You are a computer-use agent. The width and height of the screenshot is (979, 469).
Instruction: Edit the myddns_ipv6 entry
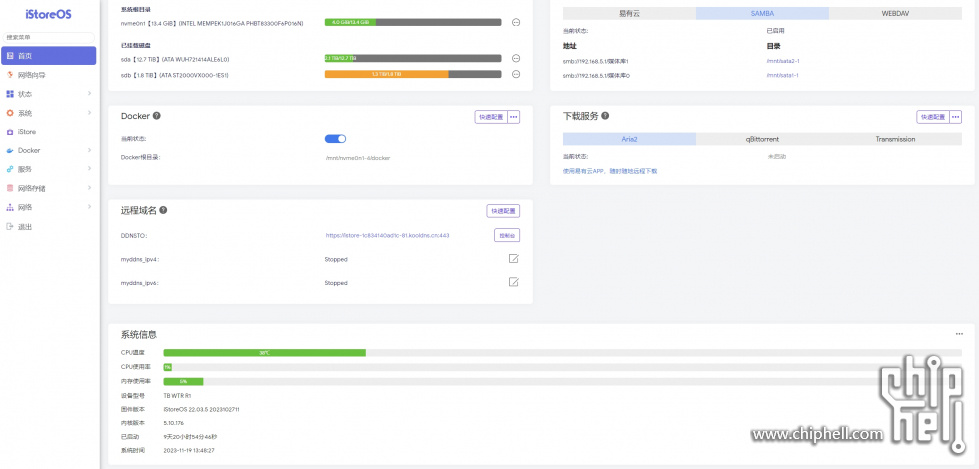tap(514, 282)
